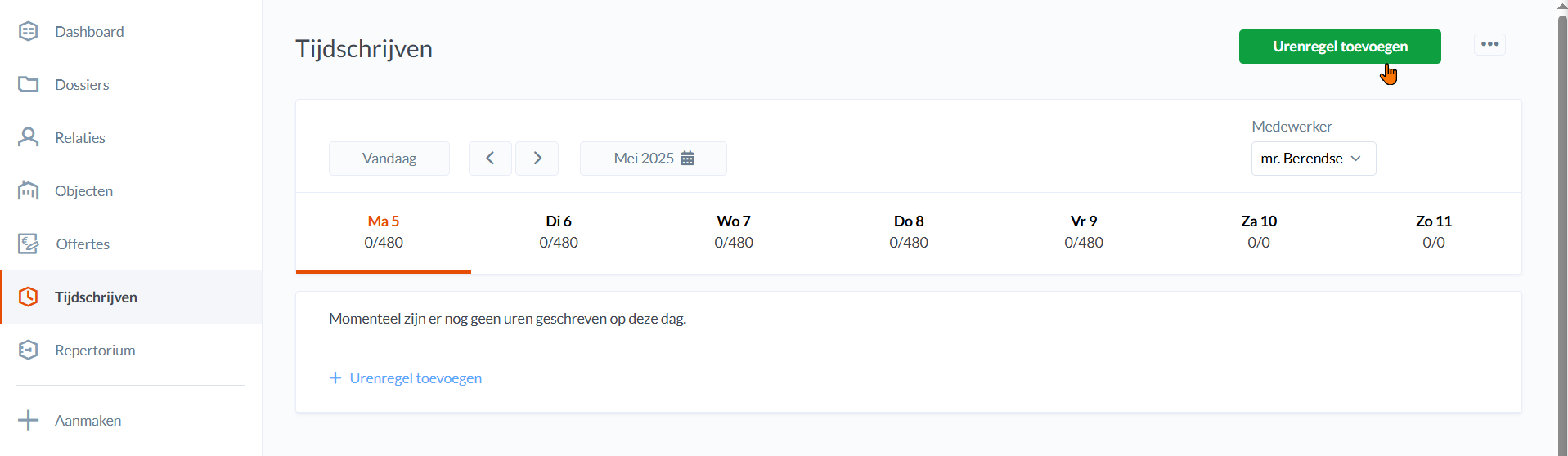Select the Zo 11 day tab
The image size is (1568, 456).
coord(1433,232)
